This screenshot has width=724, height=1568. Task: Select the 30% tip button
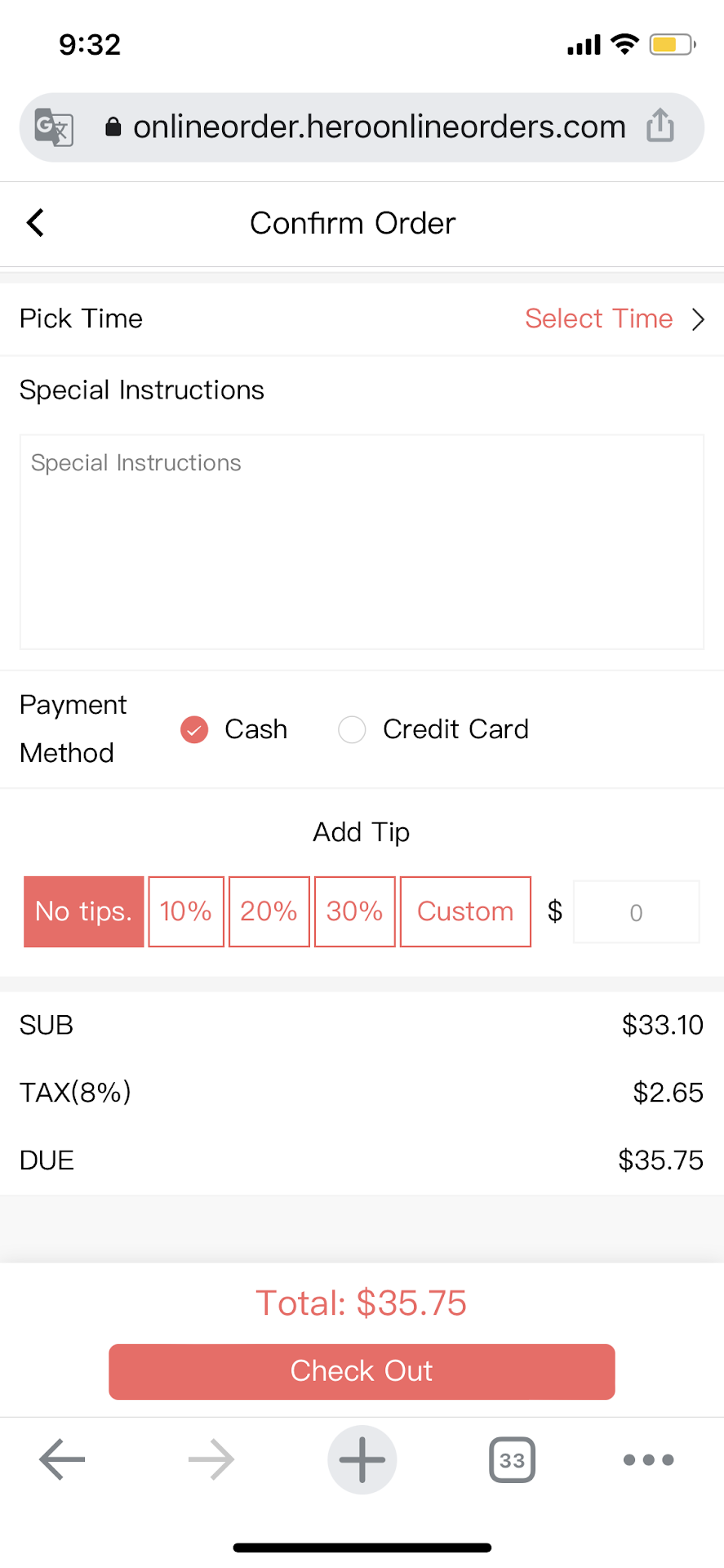355,911
